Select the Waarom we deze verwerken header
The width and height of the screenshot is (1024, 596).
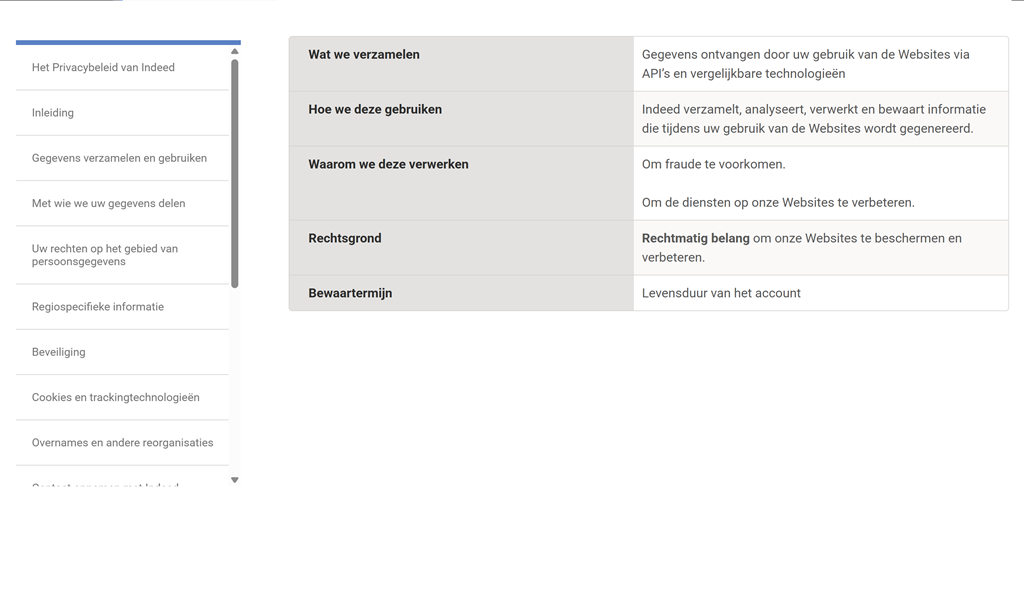388,164
